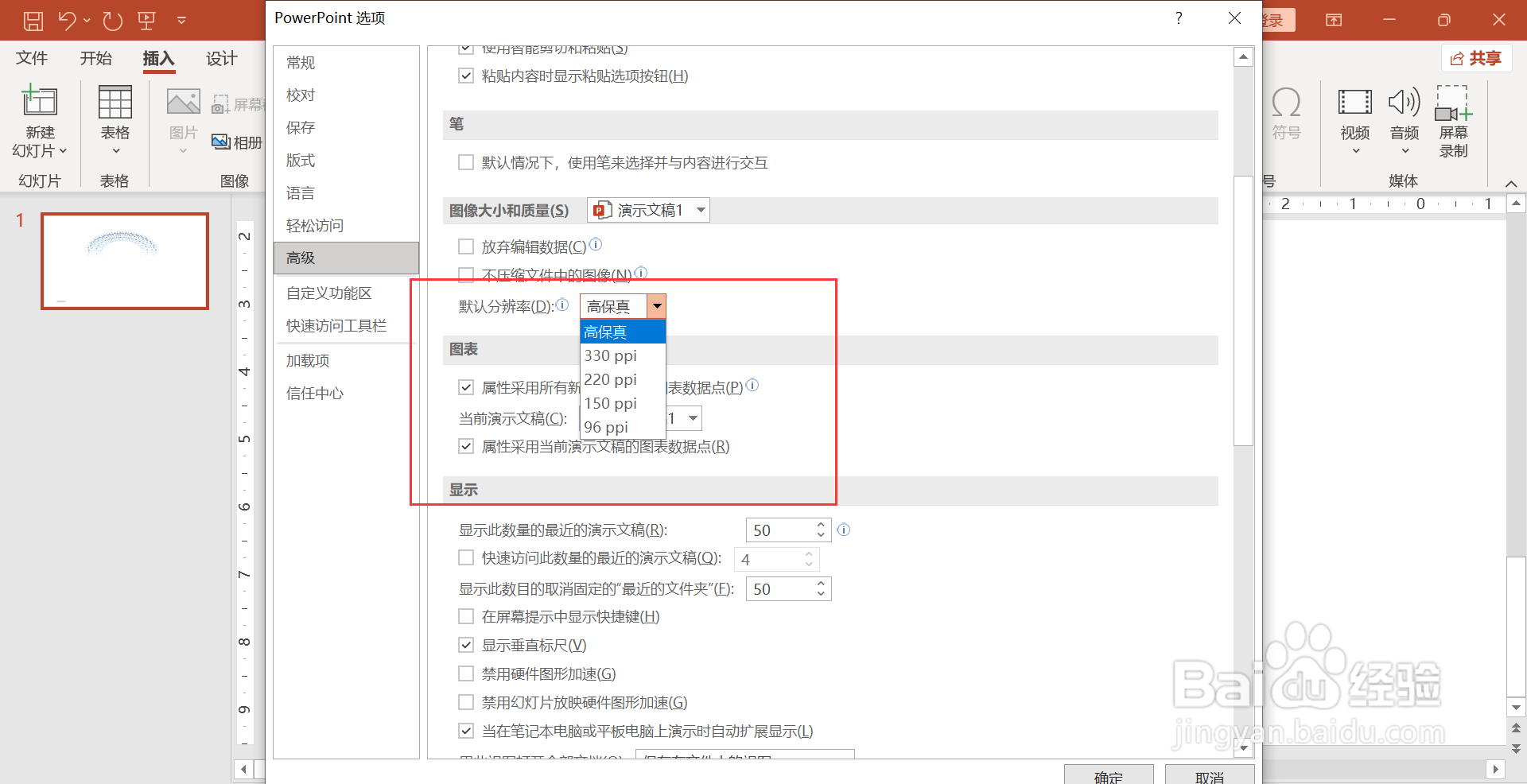
Task: Collapse the ribbon chevron
Action: [1511, 184]
